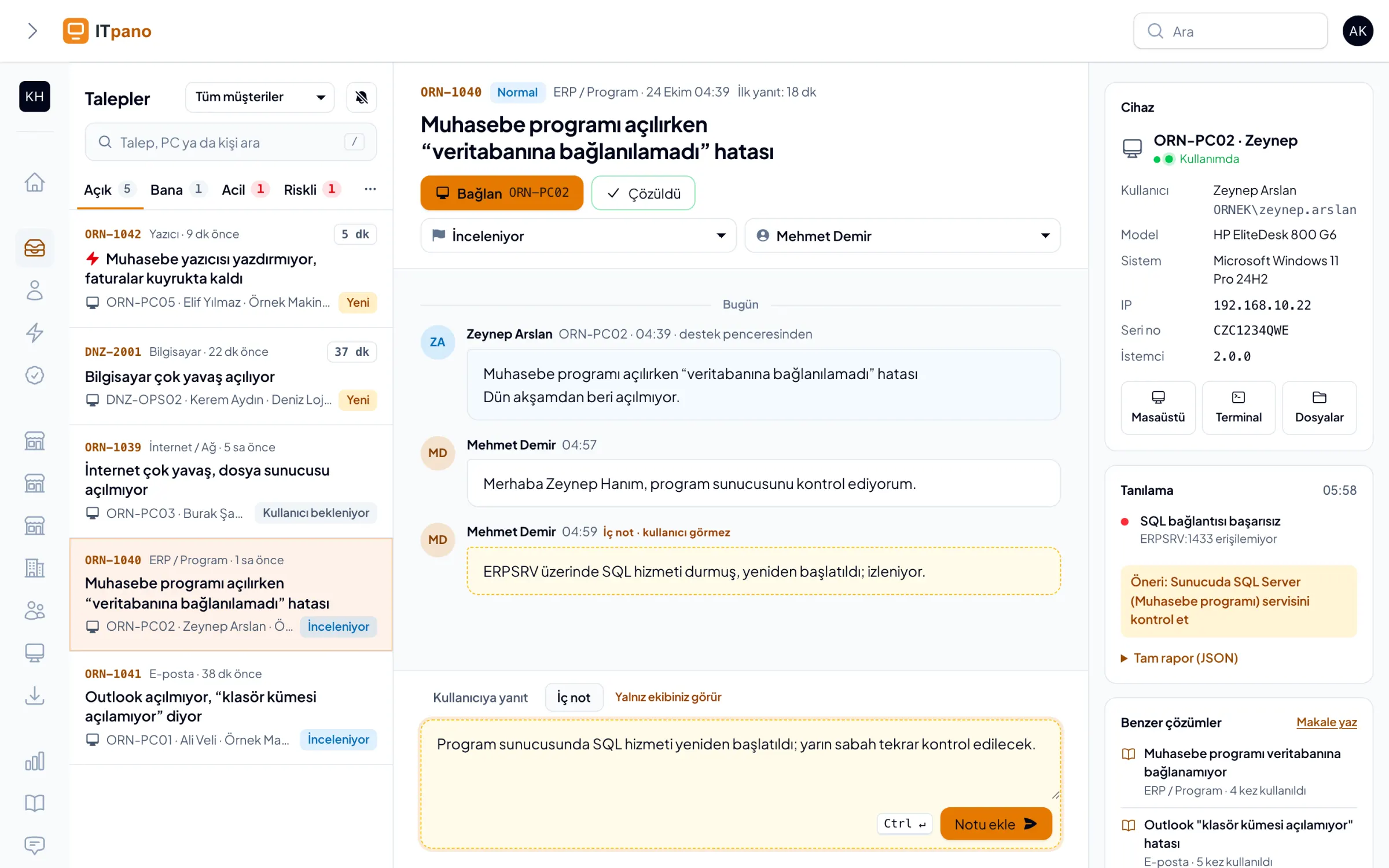1389x868 pixels.
Task: Open the chat message sidebar icon
Action: point(34,845)
